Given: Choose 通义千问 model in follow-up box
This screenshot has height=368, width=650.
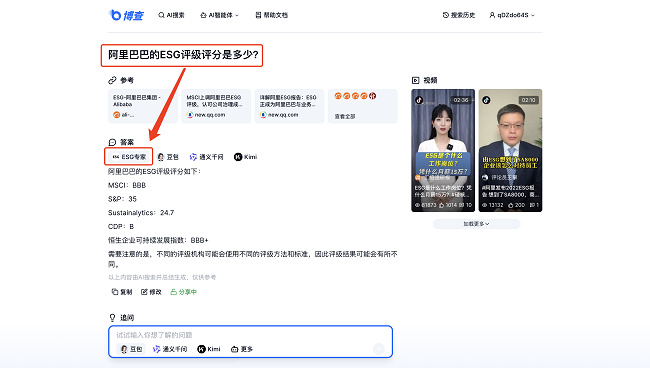Looking at the screenshot, I should pos(170,349).
